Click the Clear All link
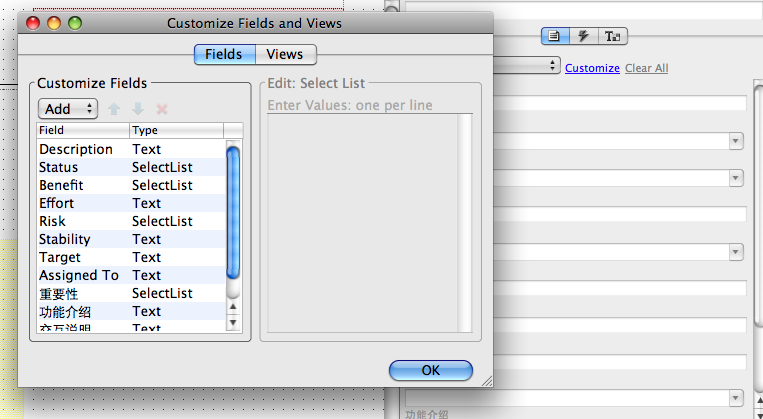Viewport: 763px width, 419px height. tap(646, 68)
